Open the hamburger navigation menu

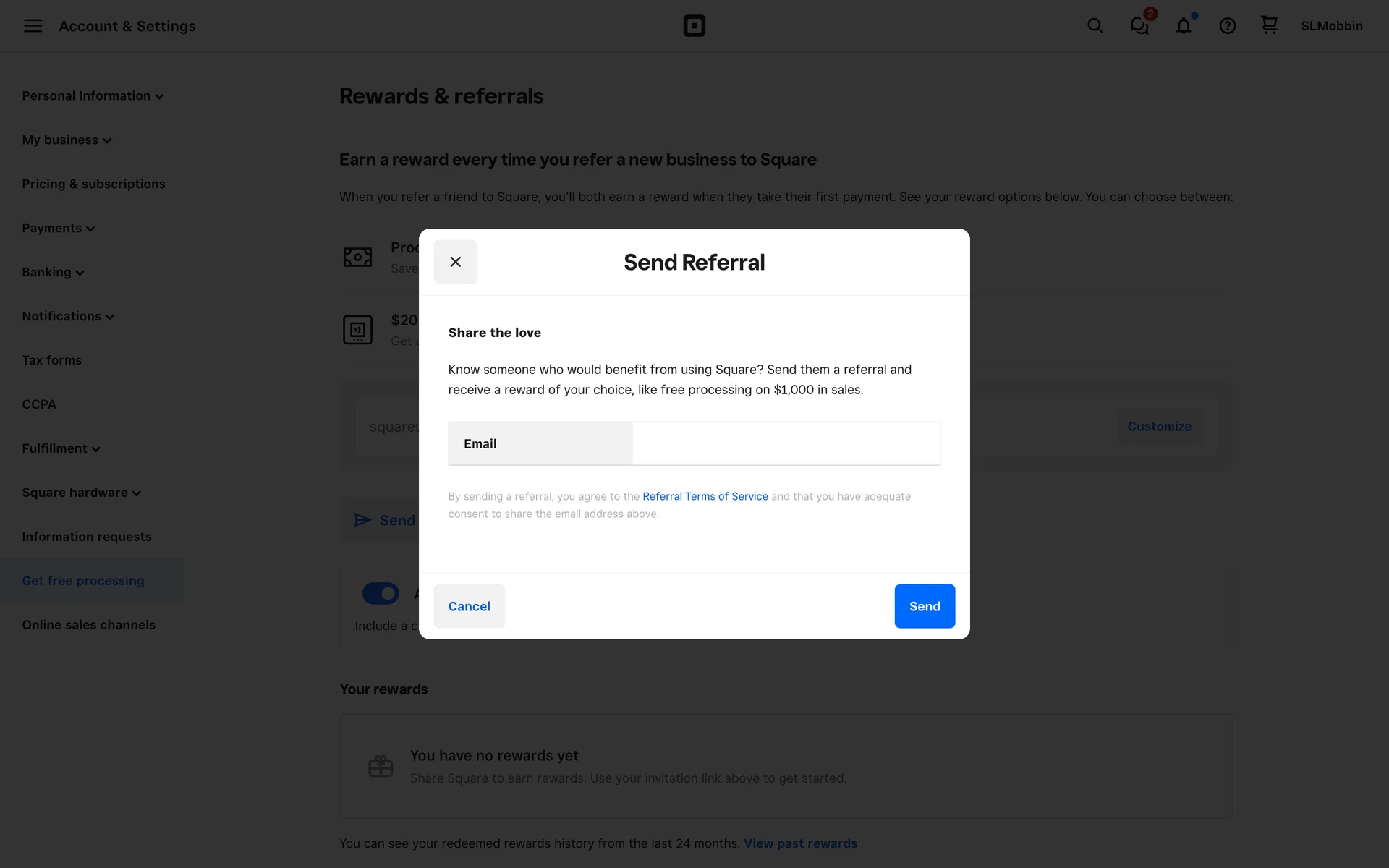tap(33, 26)
